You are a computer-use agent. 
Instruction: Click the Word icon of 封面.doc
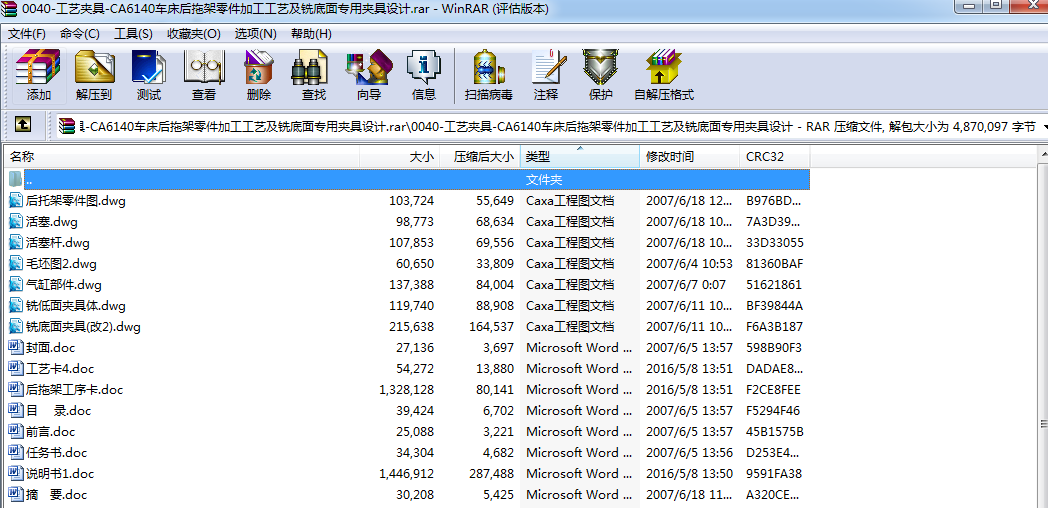[16, 348]
